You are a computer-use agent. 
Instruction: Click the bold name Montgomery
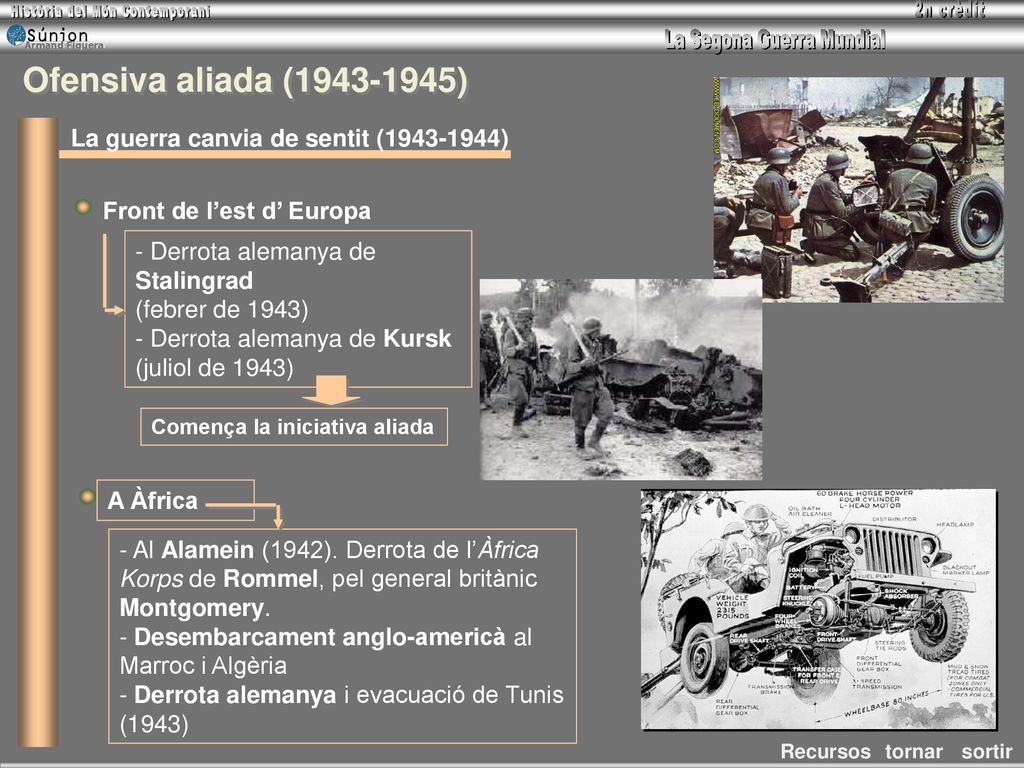[192, 608]
